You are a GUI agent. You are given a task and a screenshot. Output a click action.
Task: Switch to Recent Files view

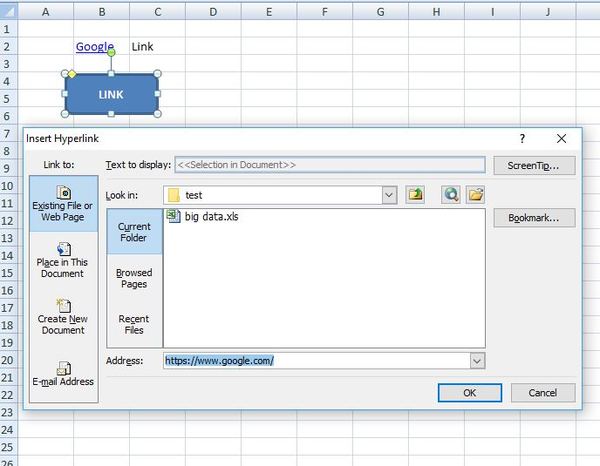(134, 324)
